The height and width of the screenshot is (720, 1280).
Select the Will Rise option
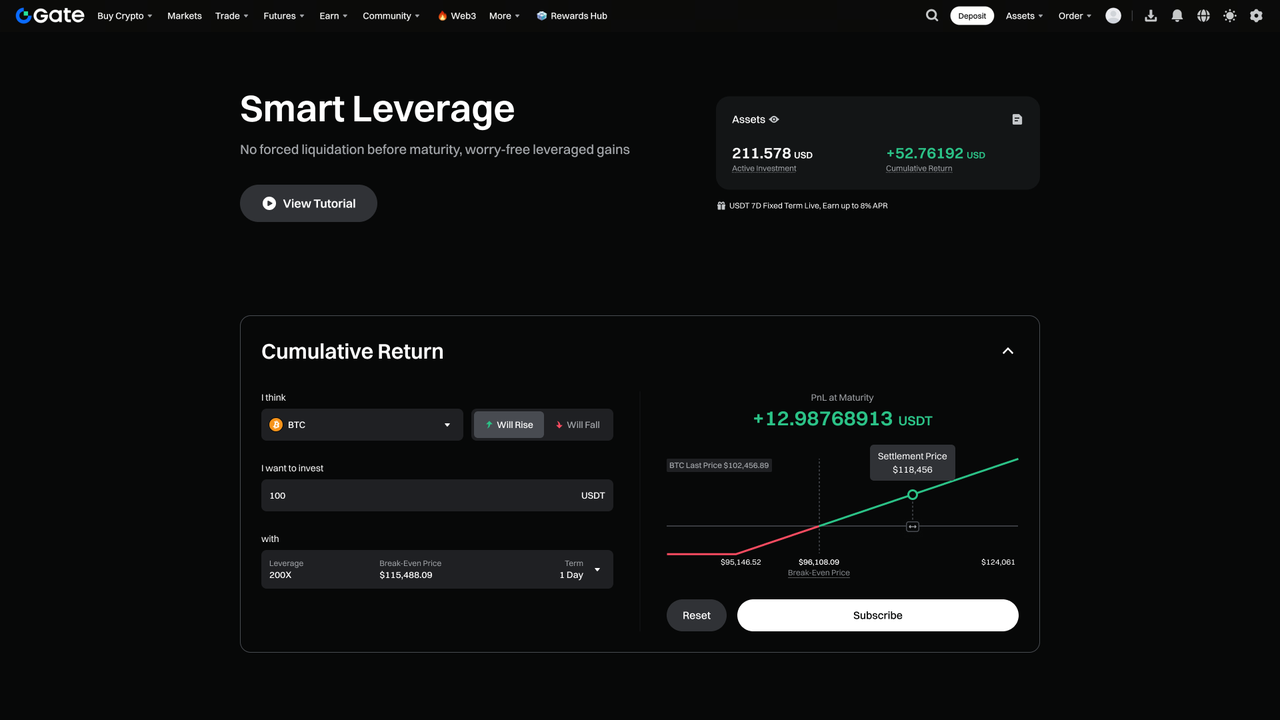[509, 425]
